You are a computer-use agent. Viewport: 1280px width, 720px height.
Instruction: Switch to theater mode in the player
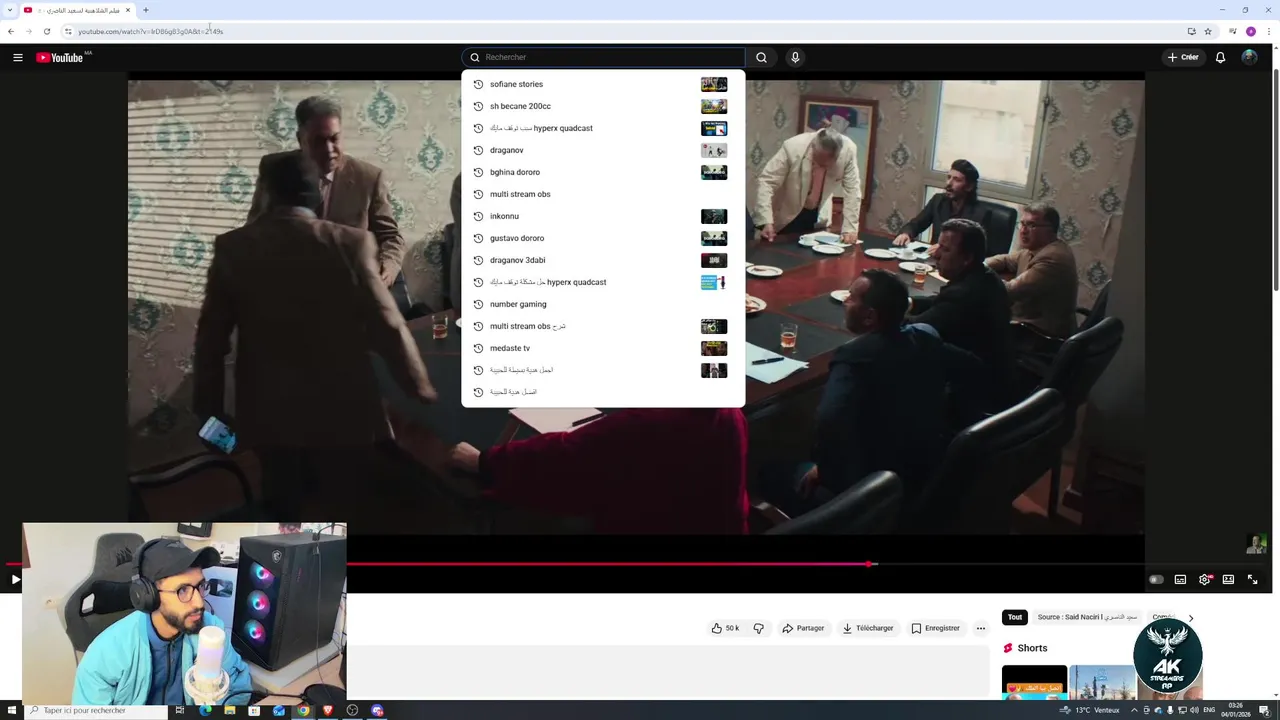pyautogui.click(x=1228, y=579)
